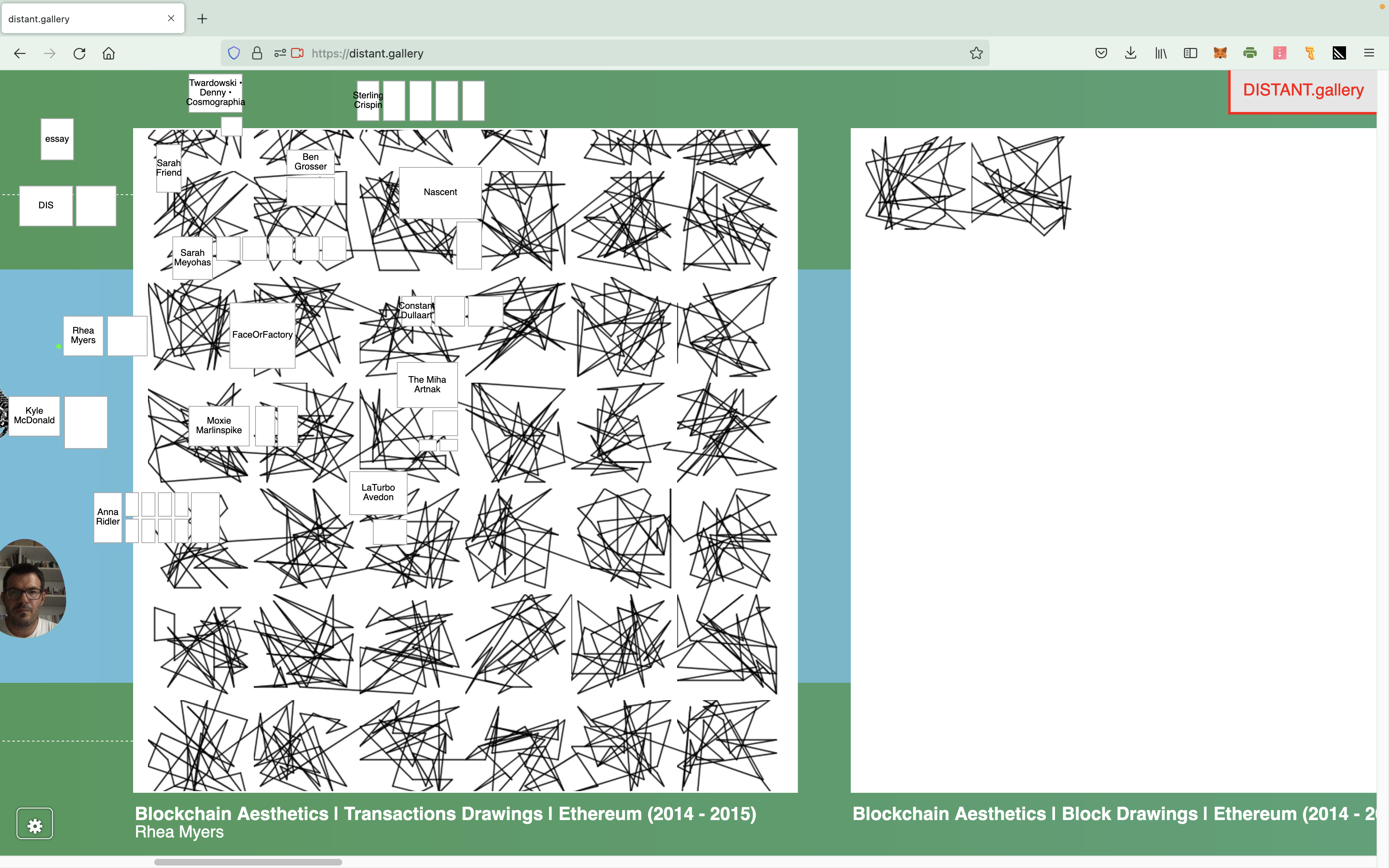
Task: Open the Rhea Myers card
Action: click(x=83, y=336)
